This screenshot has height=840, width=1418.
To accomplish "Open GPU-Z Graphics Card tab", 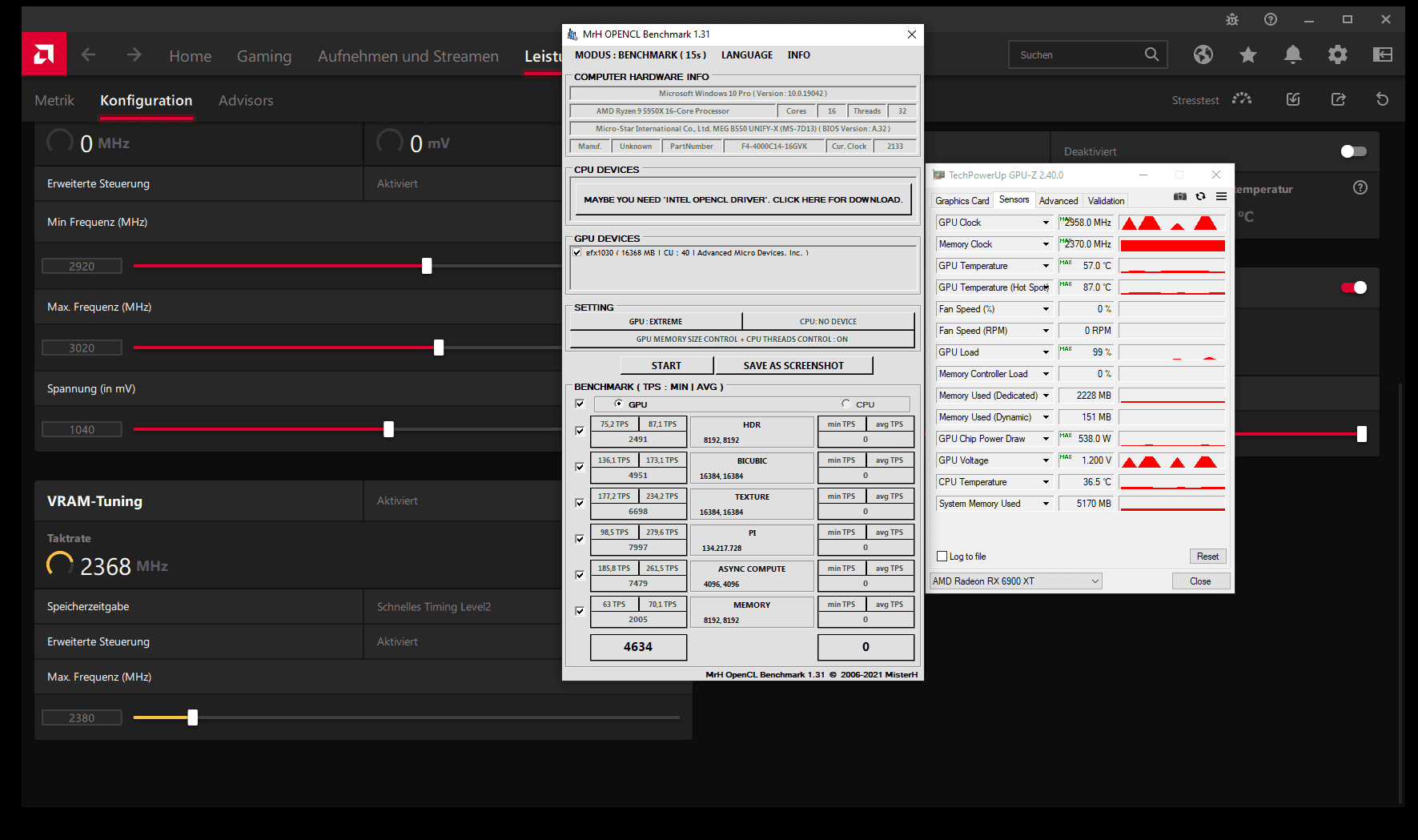I will tap(962, 201).
